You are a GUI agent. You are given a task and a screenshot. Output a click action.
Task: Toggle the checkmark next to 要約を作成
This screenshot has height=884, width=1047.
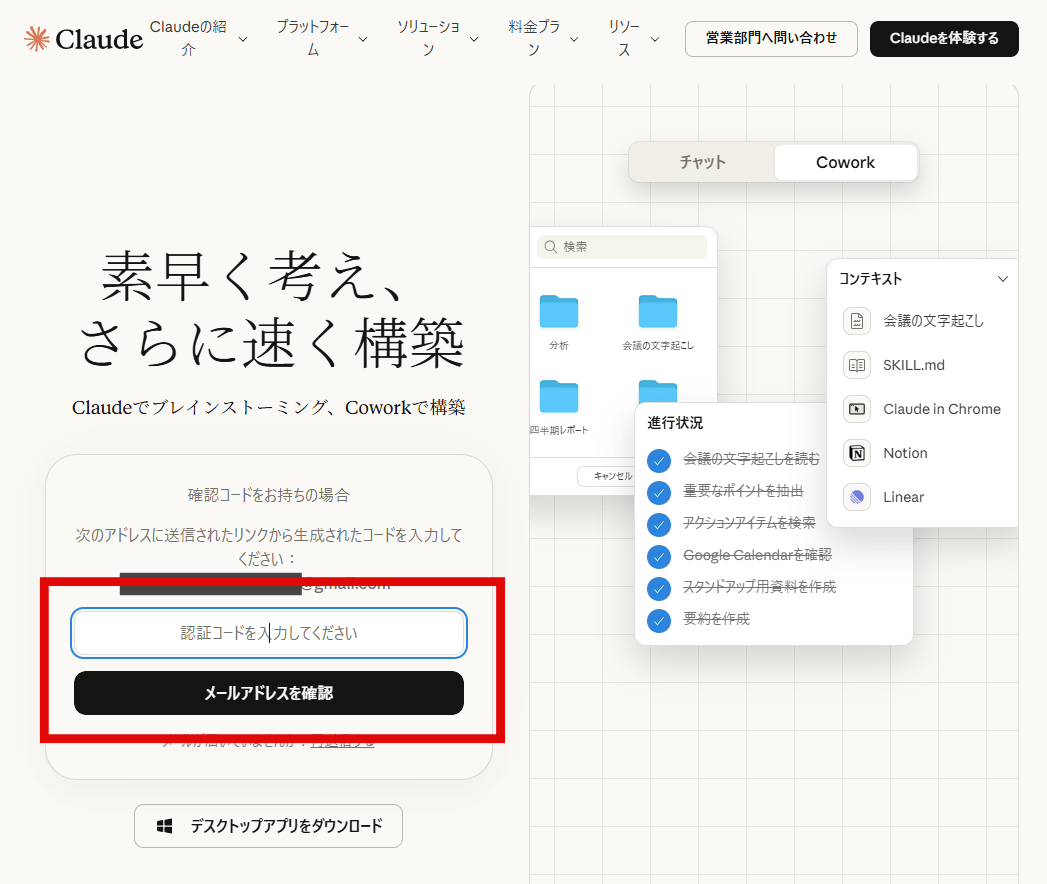[x=658, y=621]
